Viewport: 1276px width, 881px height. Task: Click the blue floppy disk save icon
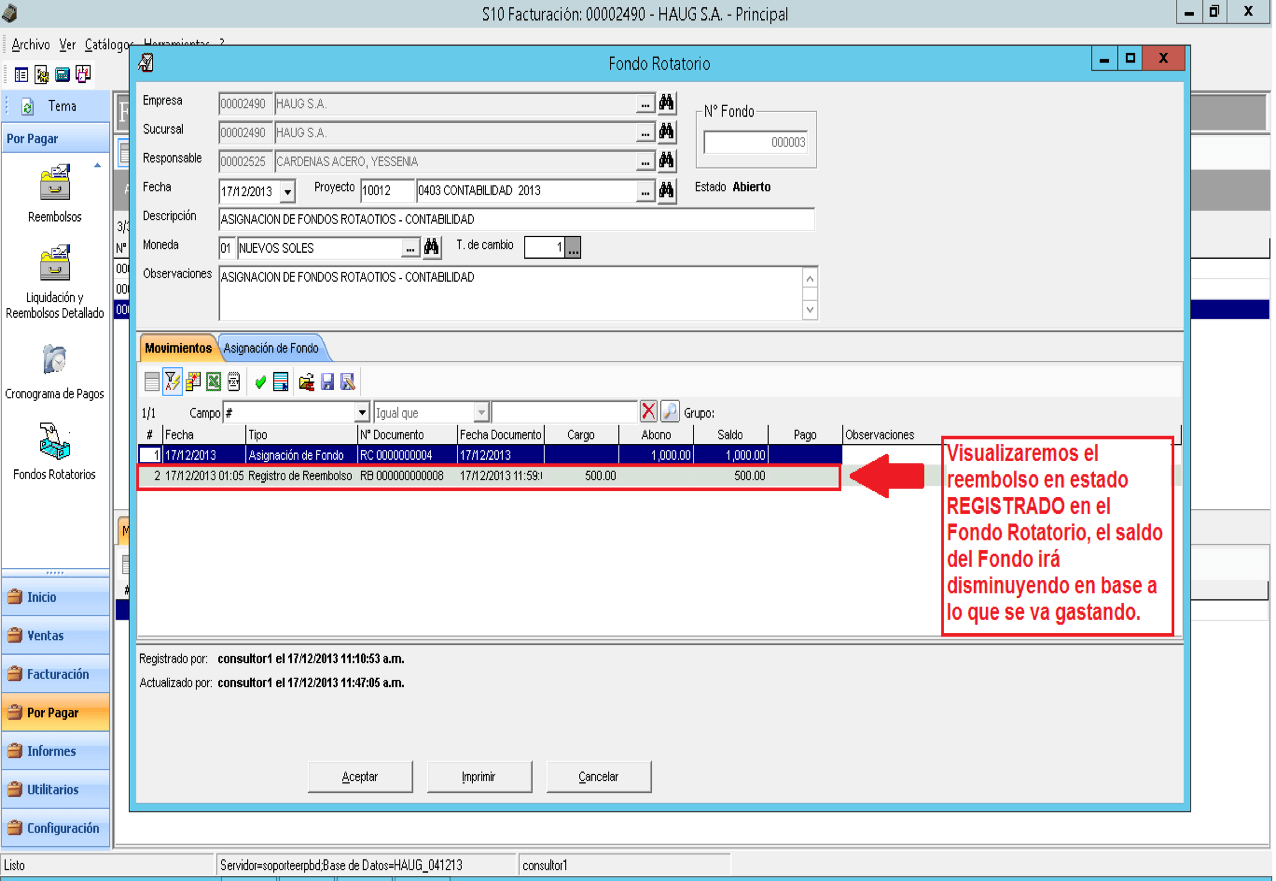(x=327, y=381)
